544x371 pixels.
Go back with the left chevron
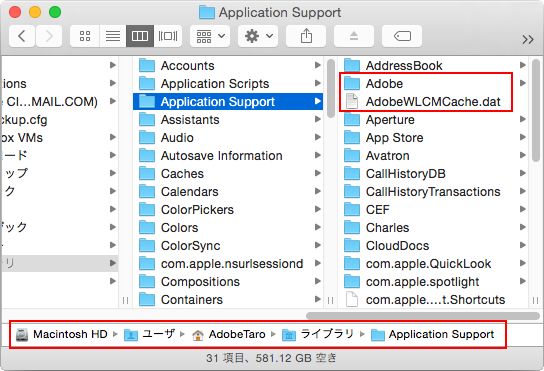[x=22, y=36]
